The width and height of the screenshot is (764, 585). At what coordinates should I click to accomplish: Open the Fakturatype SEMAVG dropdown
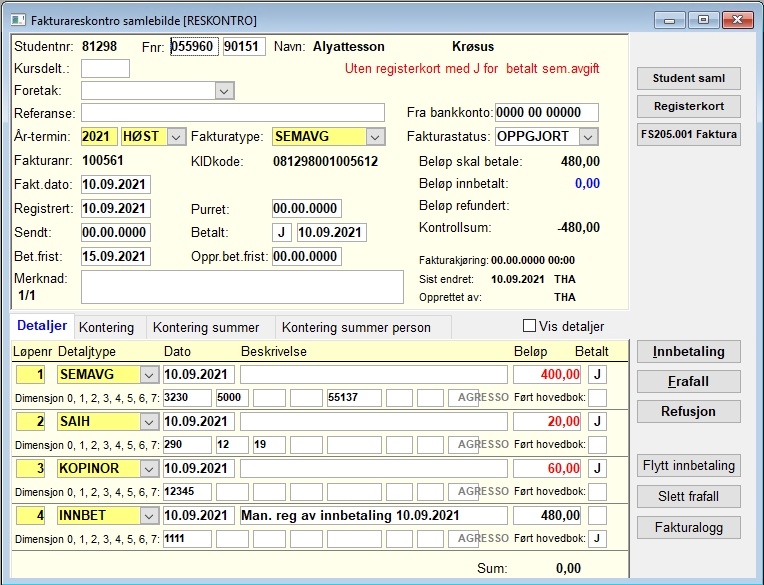[x=375, y=136]
